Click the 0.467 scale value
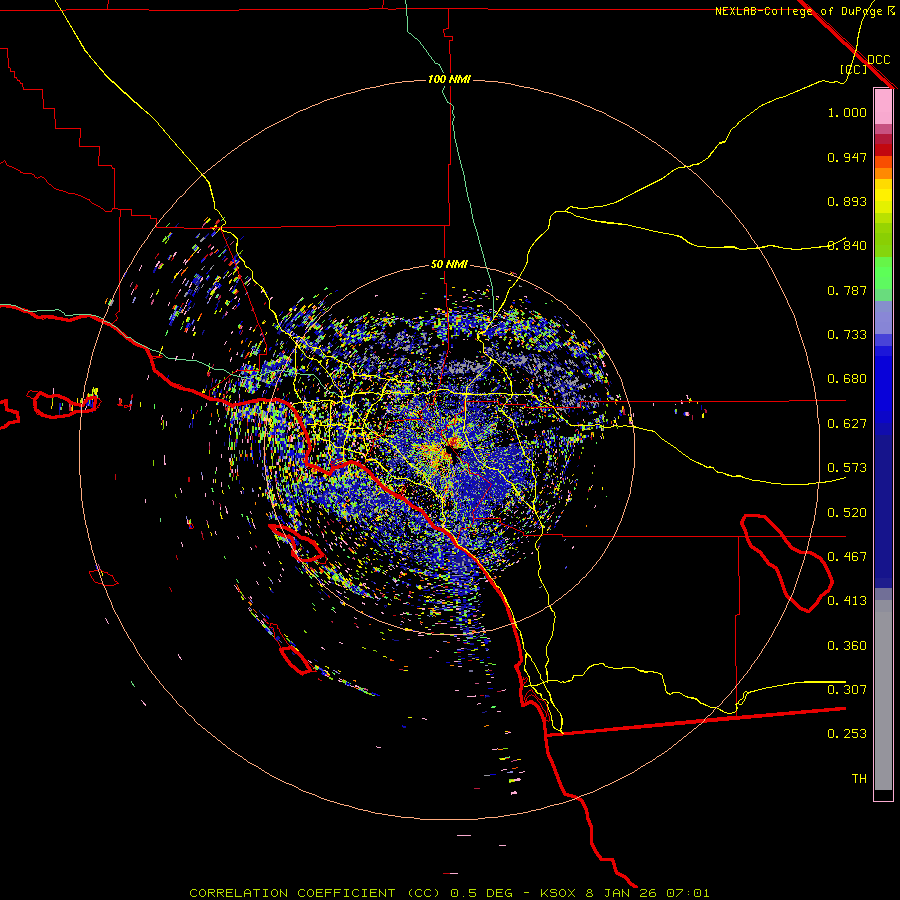This screenshot has height=900, width=900. pos(847,557)
